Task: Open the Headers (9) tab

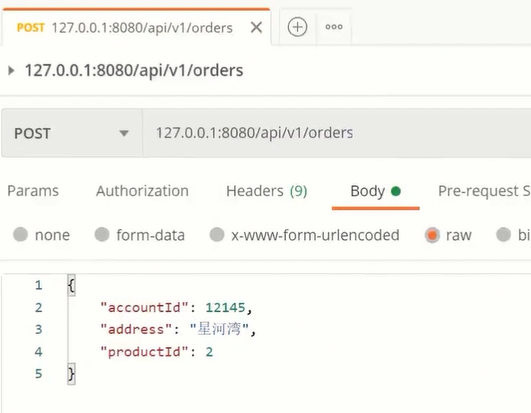Action: coord(267,191)
